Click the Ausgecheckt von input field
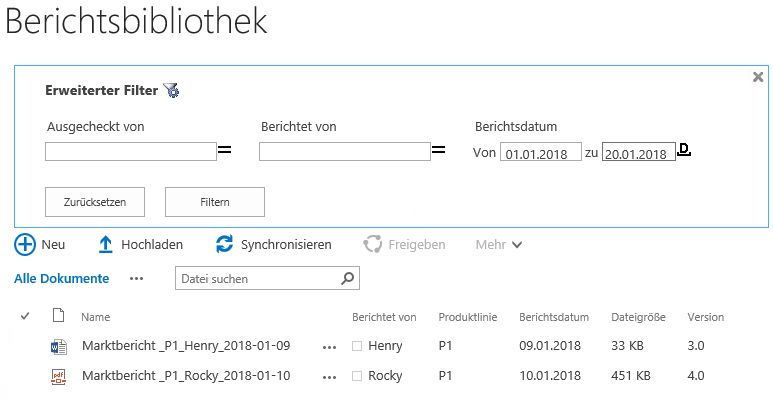The image size is (773, 401). coord(131,152)
